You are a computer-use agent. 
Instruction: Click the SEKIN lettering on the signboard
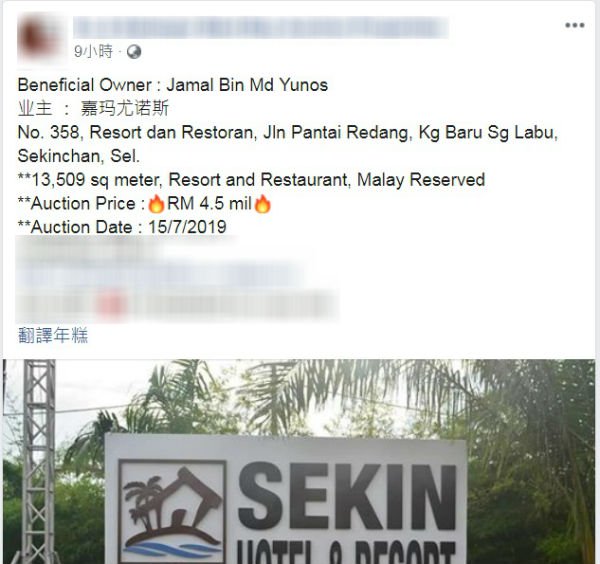pos(347,497)
